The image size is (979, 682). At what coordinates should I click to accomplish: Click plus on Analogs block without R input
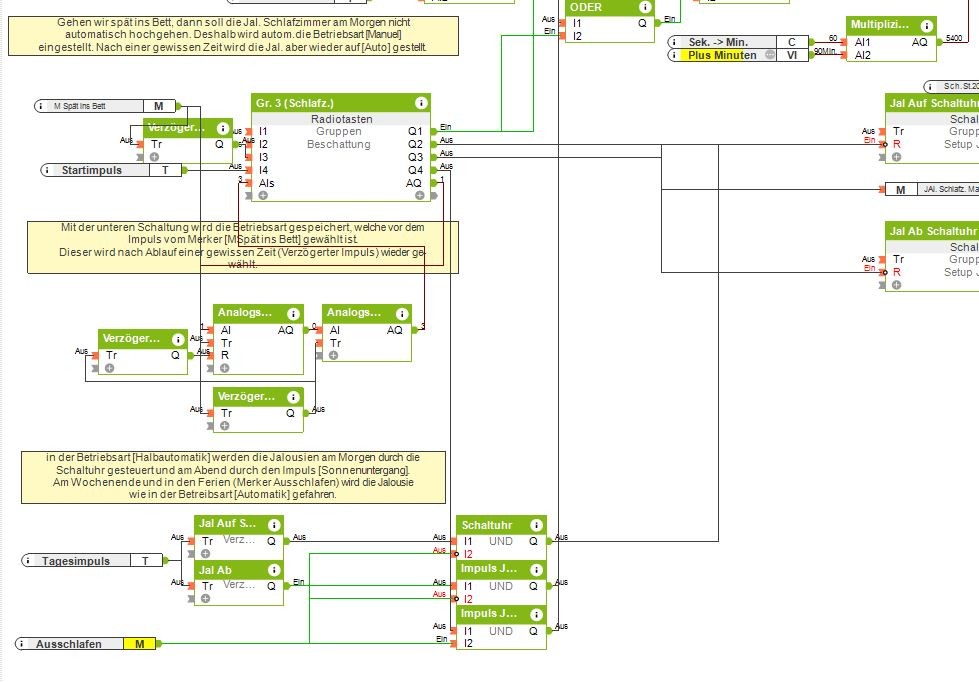pos(333,355)
